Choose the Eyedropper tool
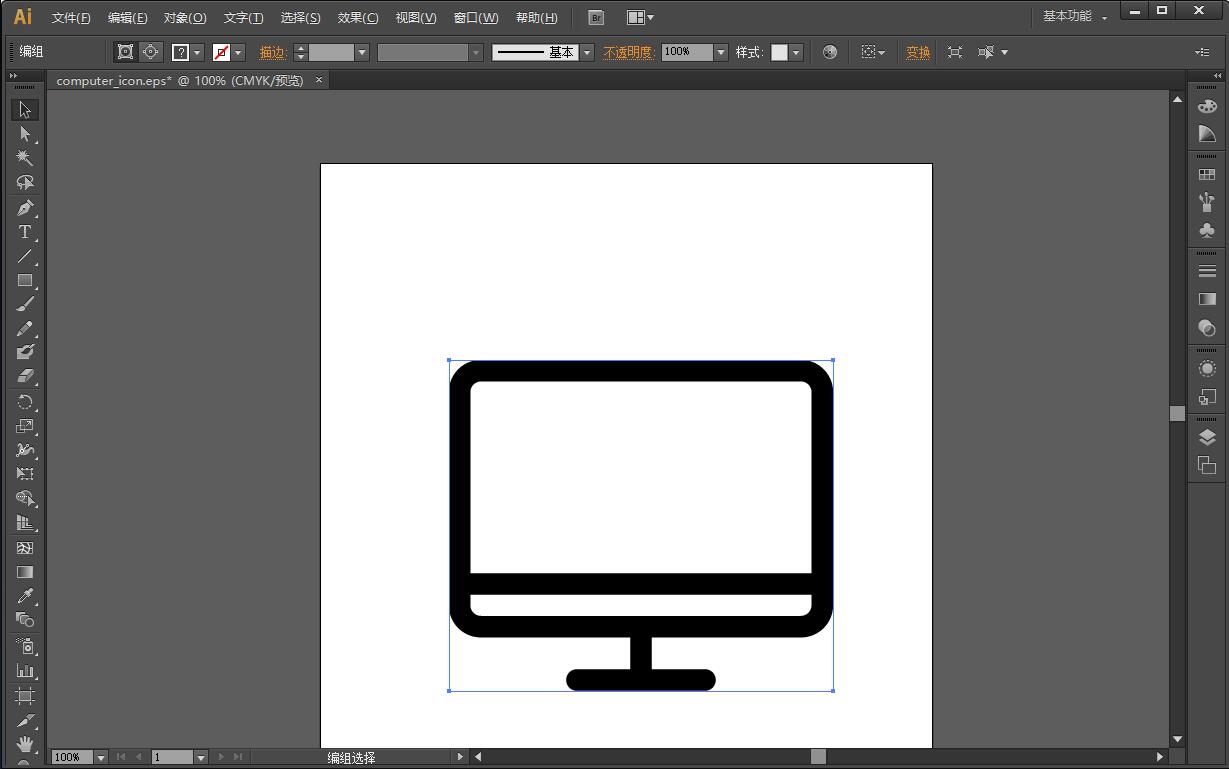 tap(25, 596)
